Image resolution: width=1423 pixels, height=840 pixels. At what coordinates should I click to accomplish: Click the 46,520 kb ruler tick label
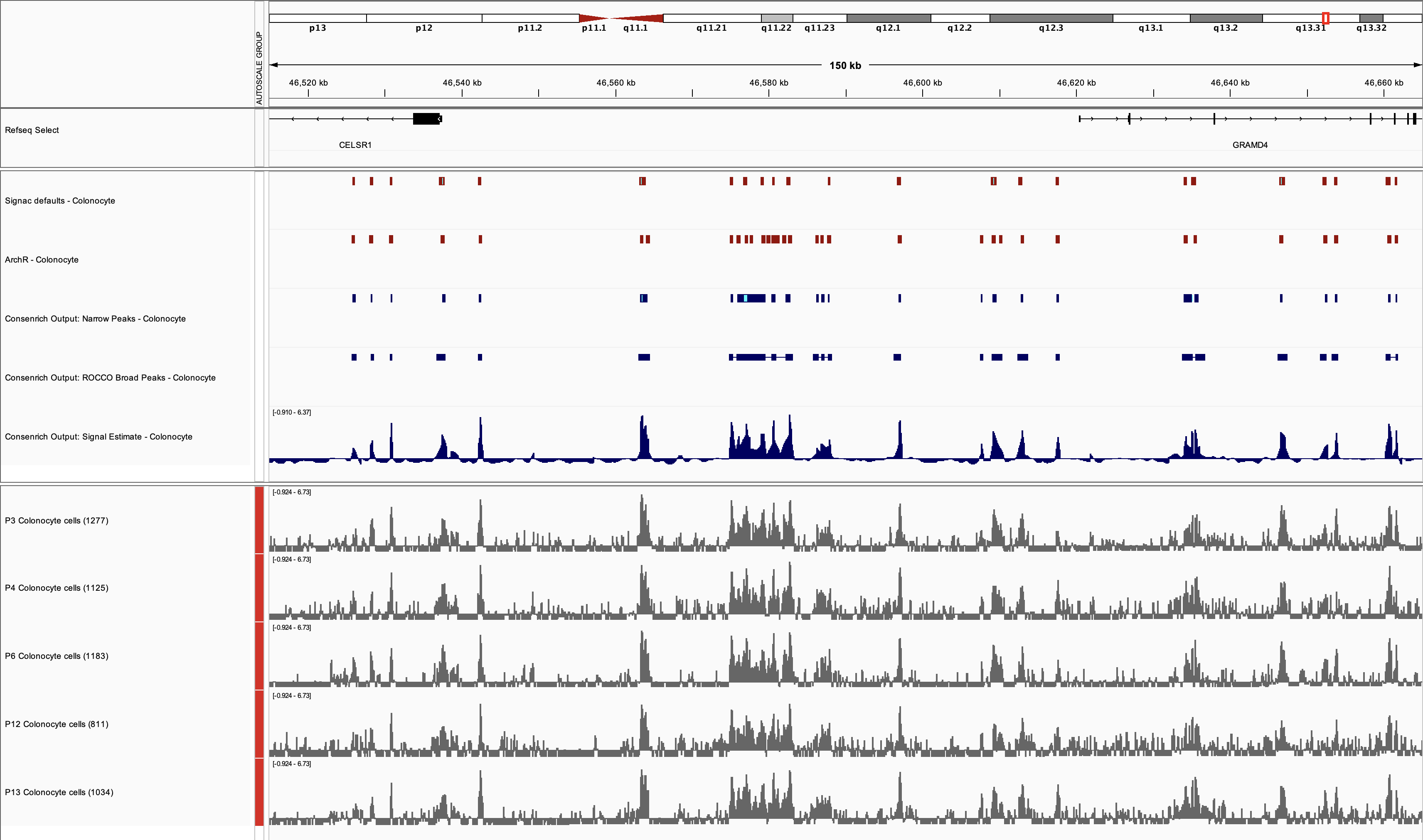click(308, 83)
